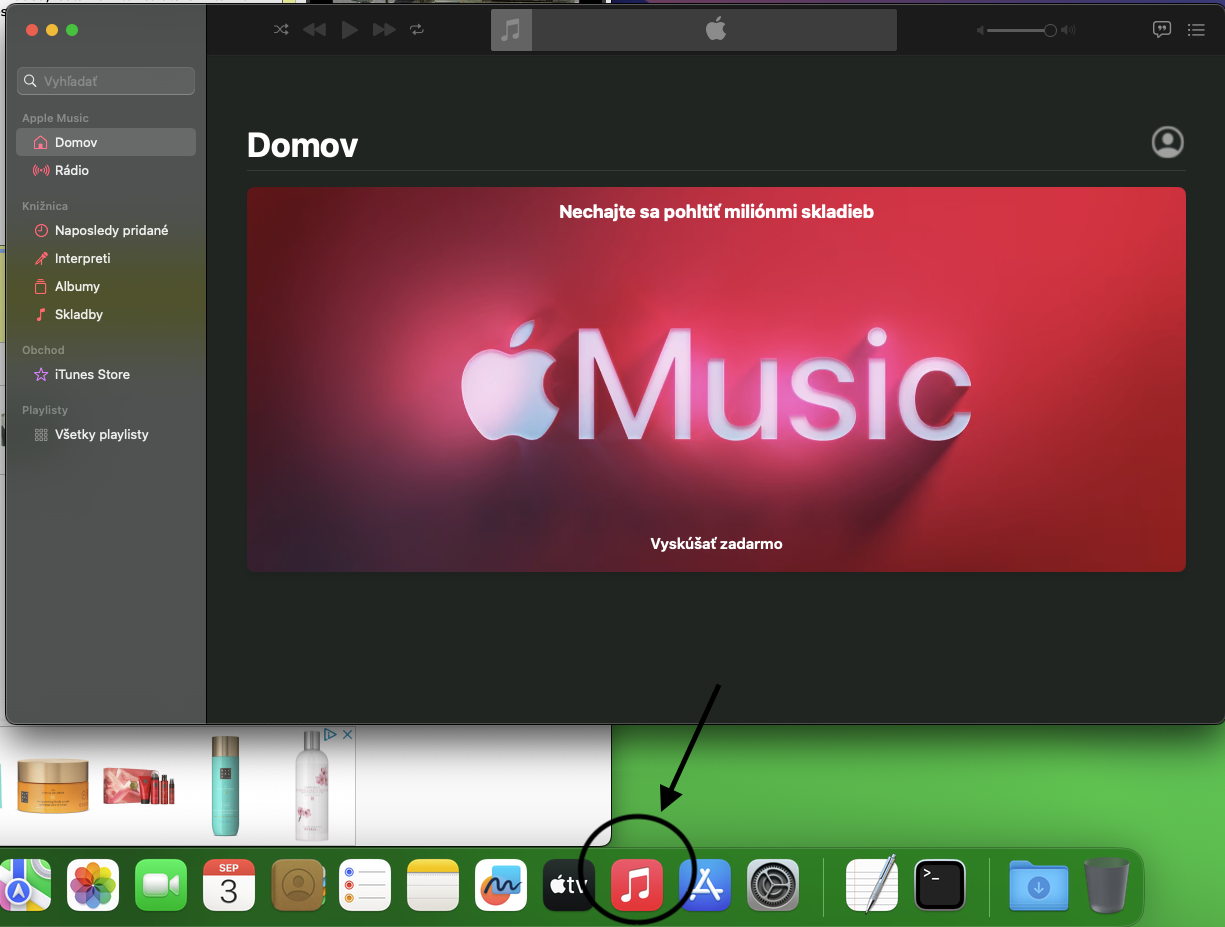Open Contacts from the Dock

point(297,885)
